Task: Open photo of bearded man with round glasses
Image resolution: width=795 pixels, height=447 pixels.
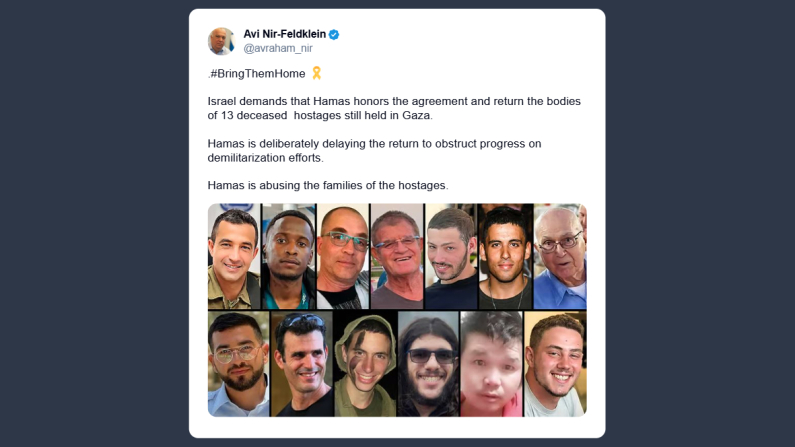Action: pyautogui.click(x=239, y=364)
